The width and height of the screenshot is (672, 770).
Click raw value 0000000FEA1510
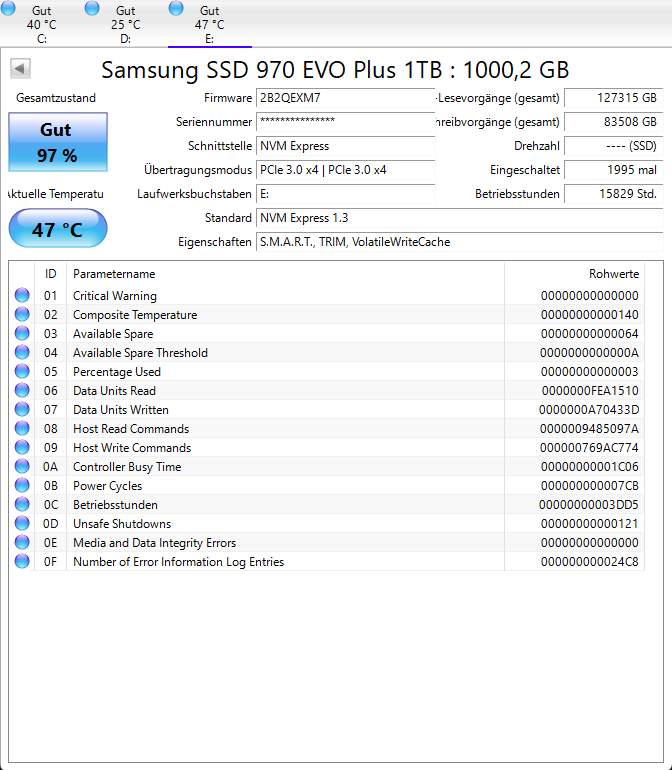point(590,391)
